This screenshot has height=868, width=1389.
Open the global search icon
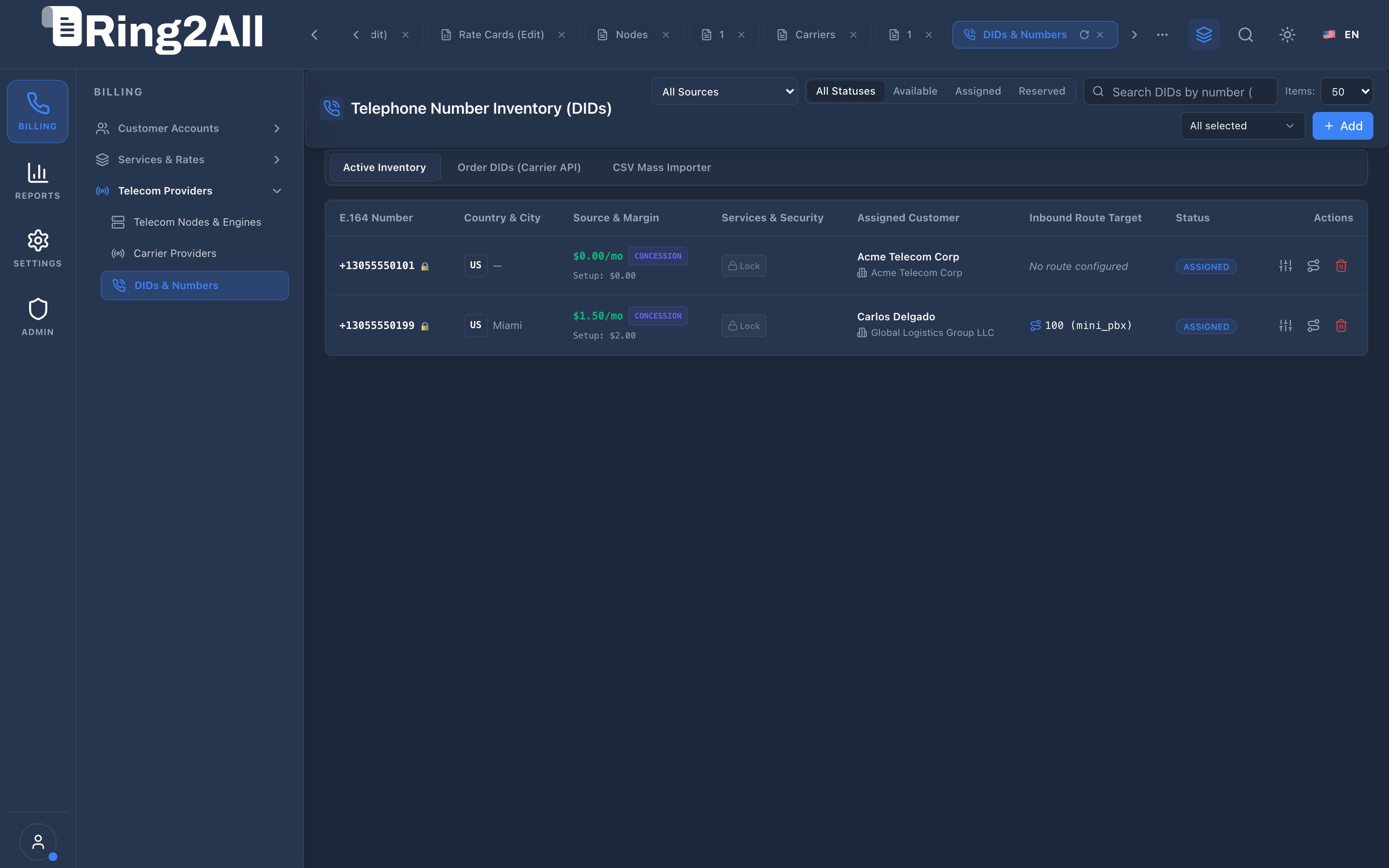[x=1245, y=34]
